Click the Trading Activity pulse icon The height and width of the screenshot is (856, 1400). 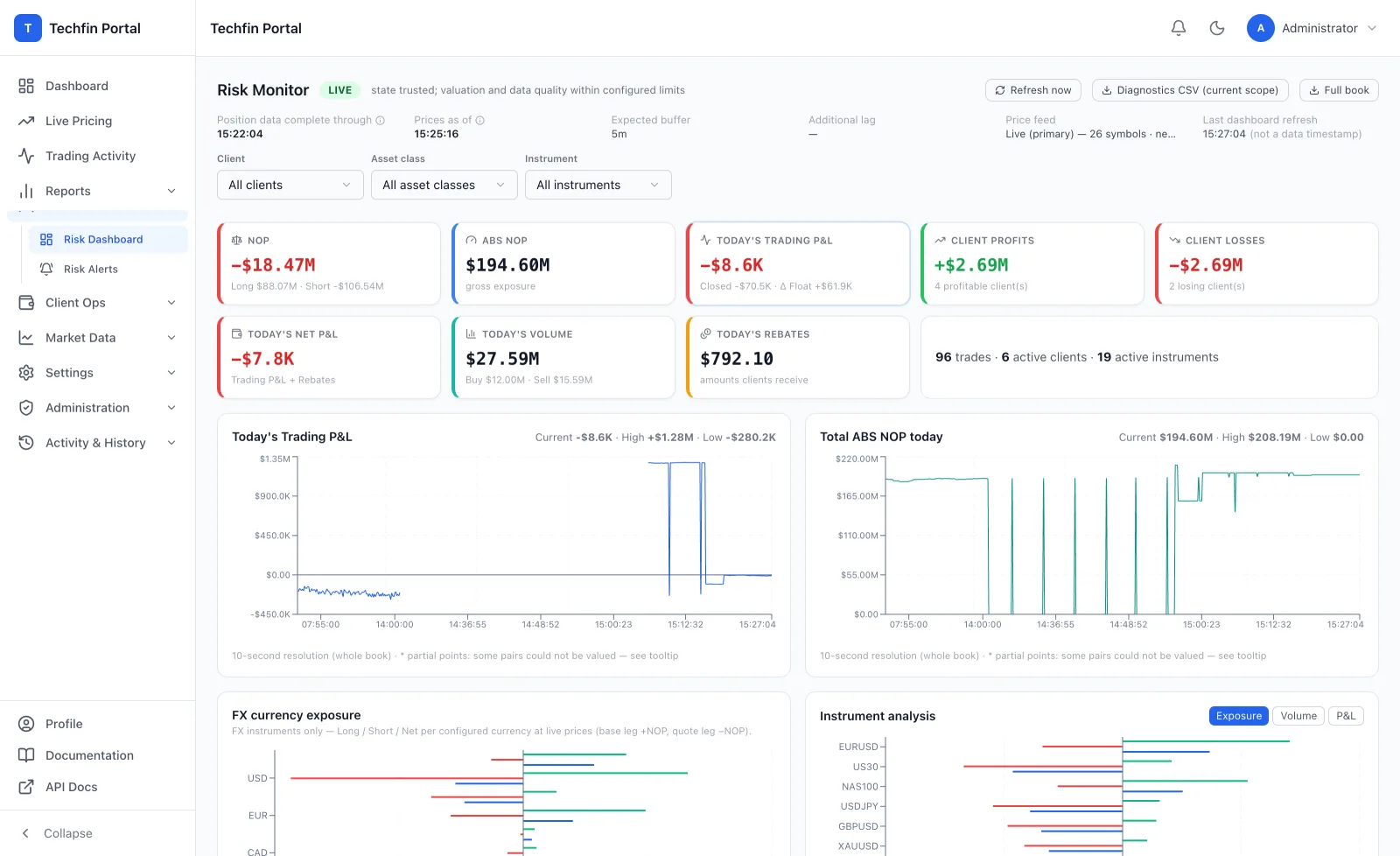[26, 156]
